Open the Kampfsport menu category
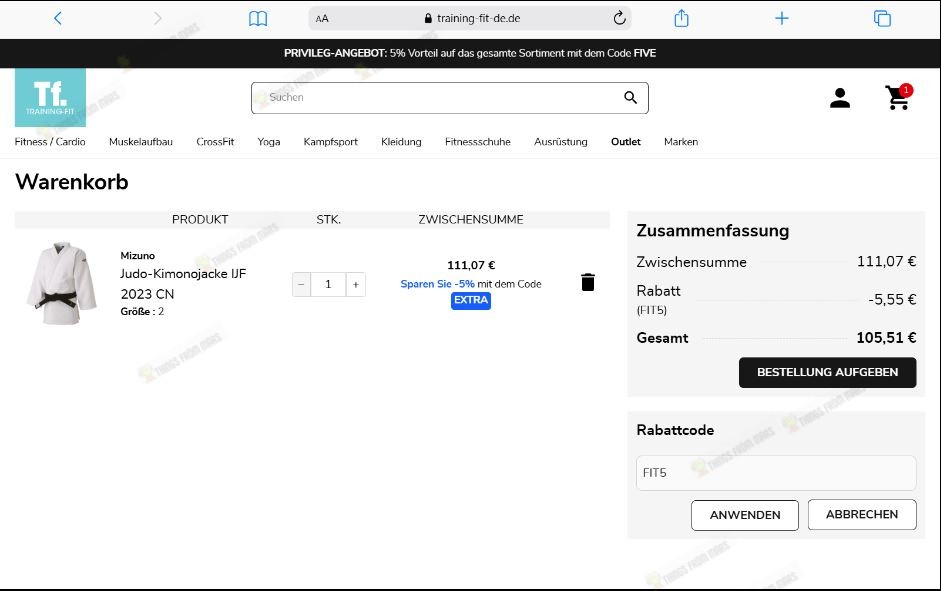 click(x=330, y=142)
